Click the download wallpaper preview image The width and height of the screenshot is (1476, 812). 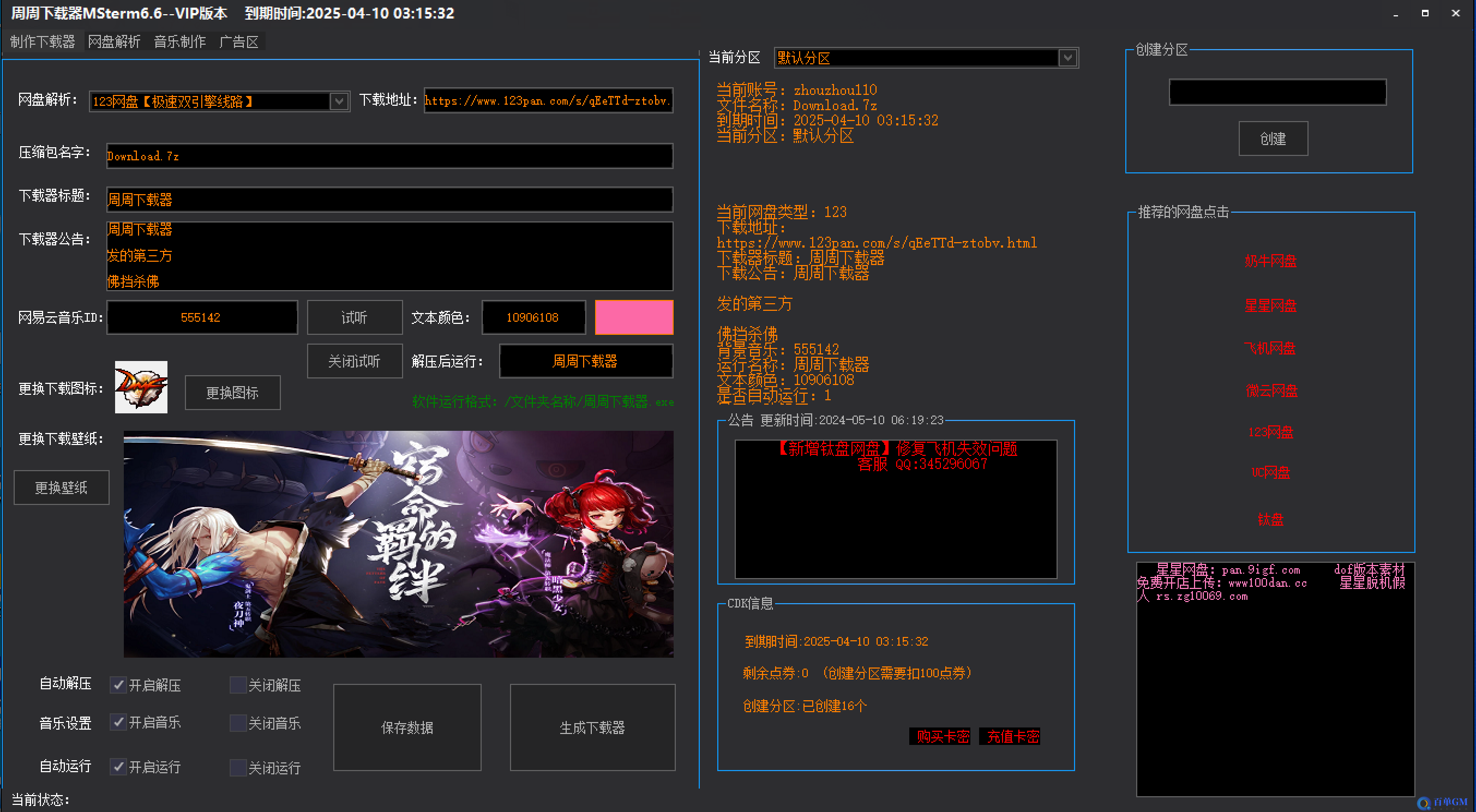[398, 544]
